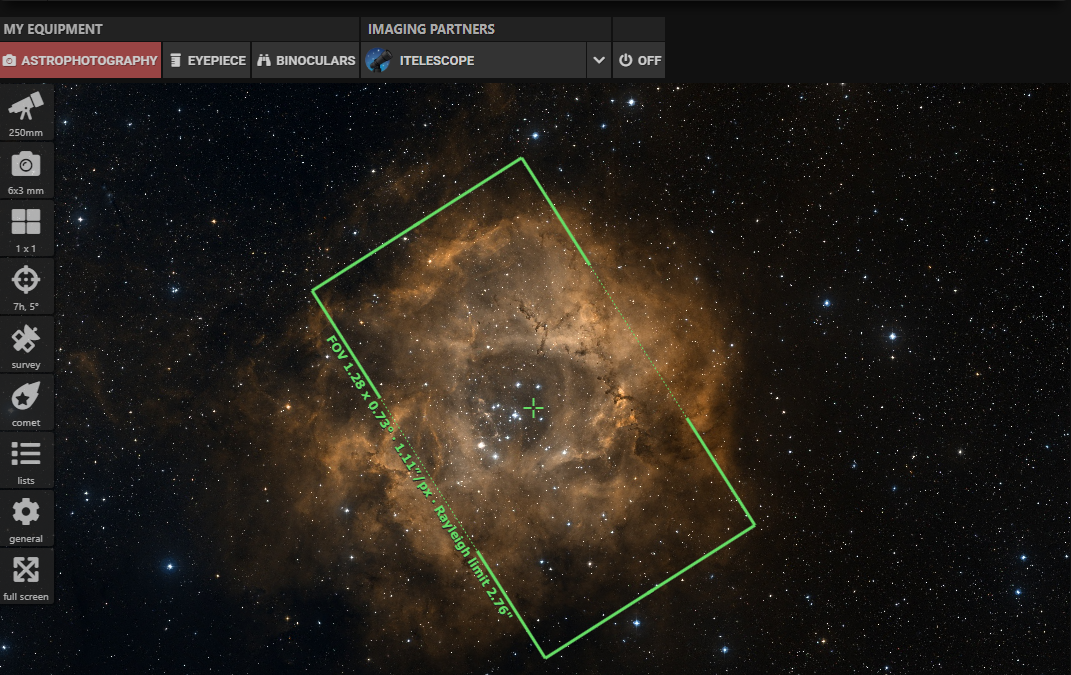The width and height of the screenshot is (1071, 675).
Task: Select the Astrophotography mode tab
Action: [80, 60]
